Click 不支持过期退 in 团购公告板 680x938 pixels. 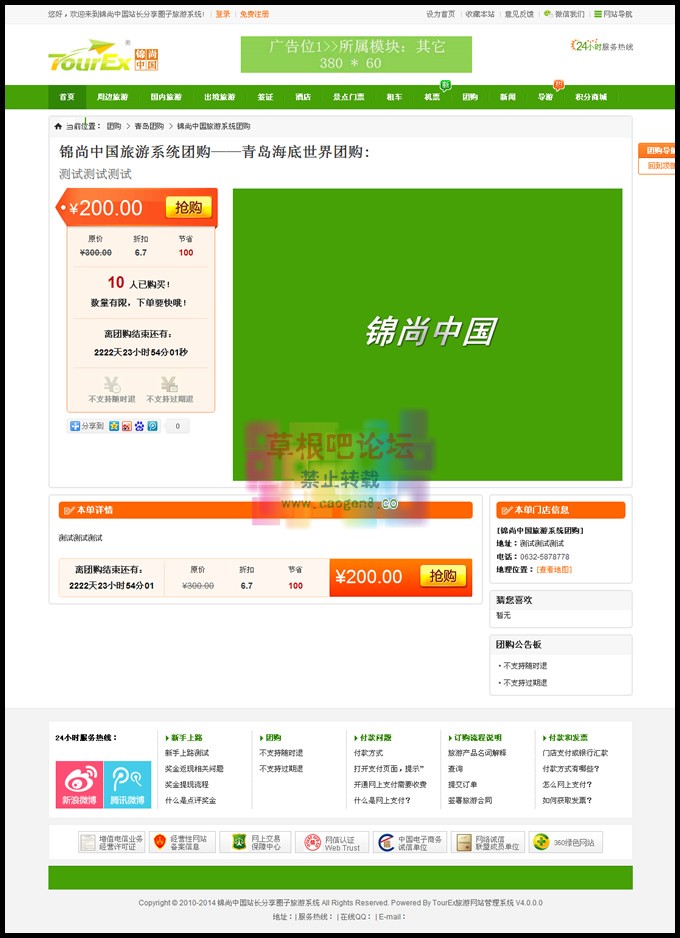pyautogui.click(x=525, y=683)
